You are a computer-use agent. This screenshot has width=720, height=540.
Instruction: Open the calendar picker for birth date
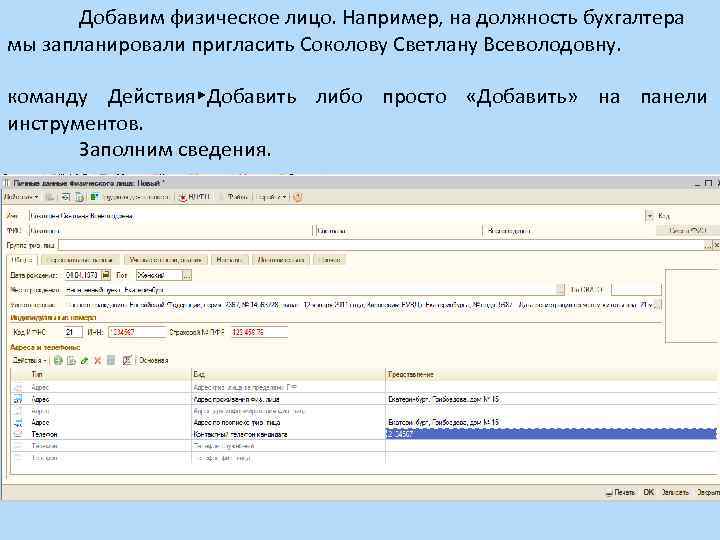click(x=106, y=276)
